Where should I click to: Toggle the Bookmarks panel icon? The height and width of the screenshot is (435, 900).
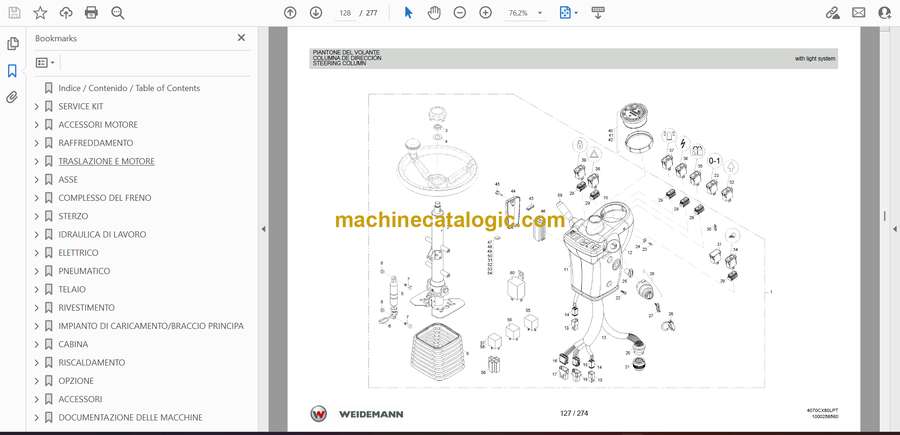[x=12, y=71]
